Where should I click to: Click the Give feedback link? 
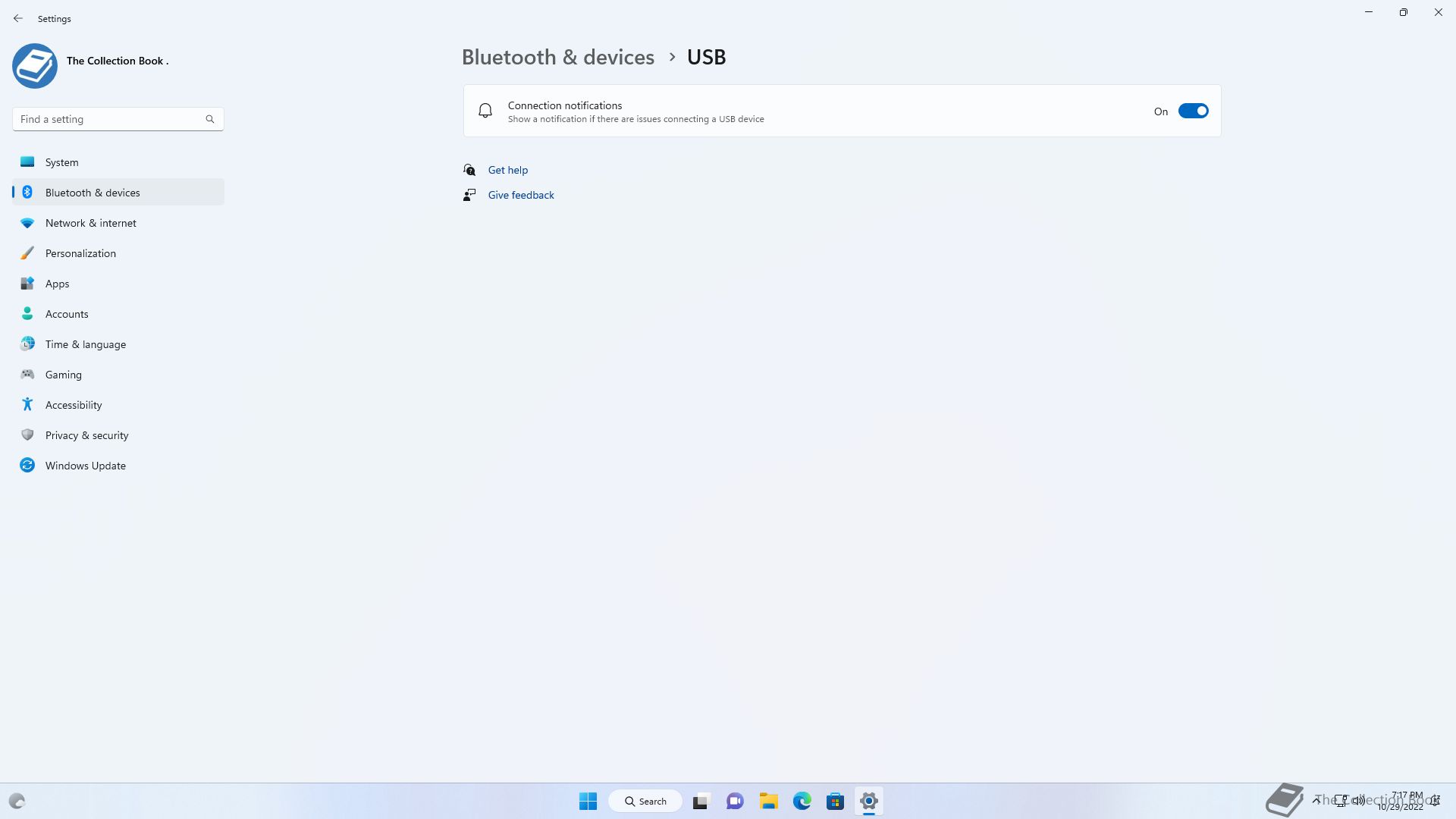[521, 195]
